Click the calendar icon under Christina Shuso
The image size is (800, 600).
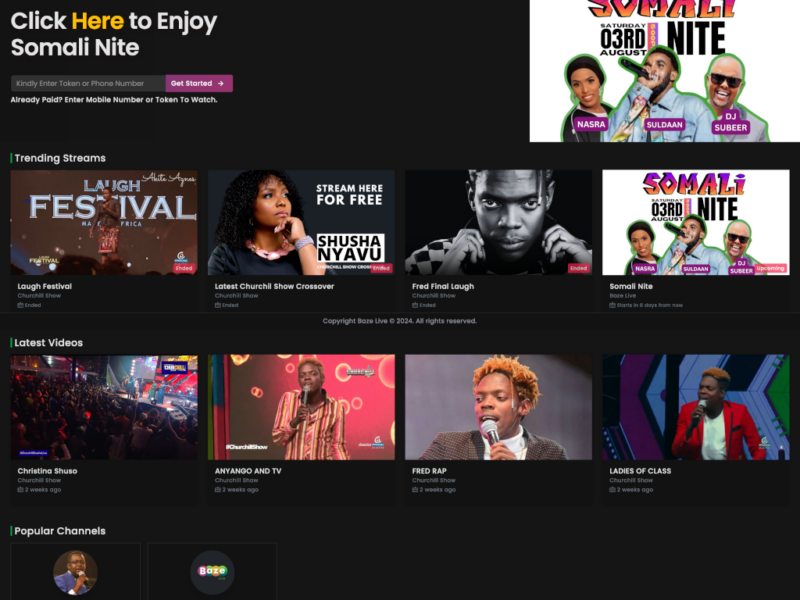tap(20, 490)
